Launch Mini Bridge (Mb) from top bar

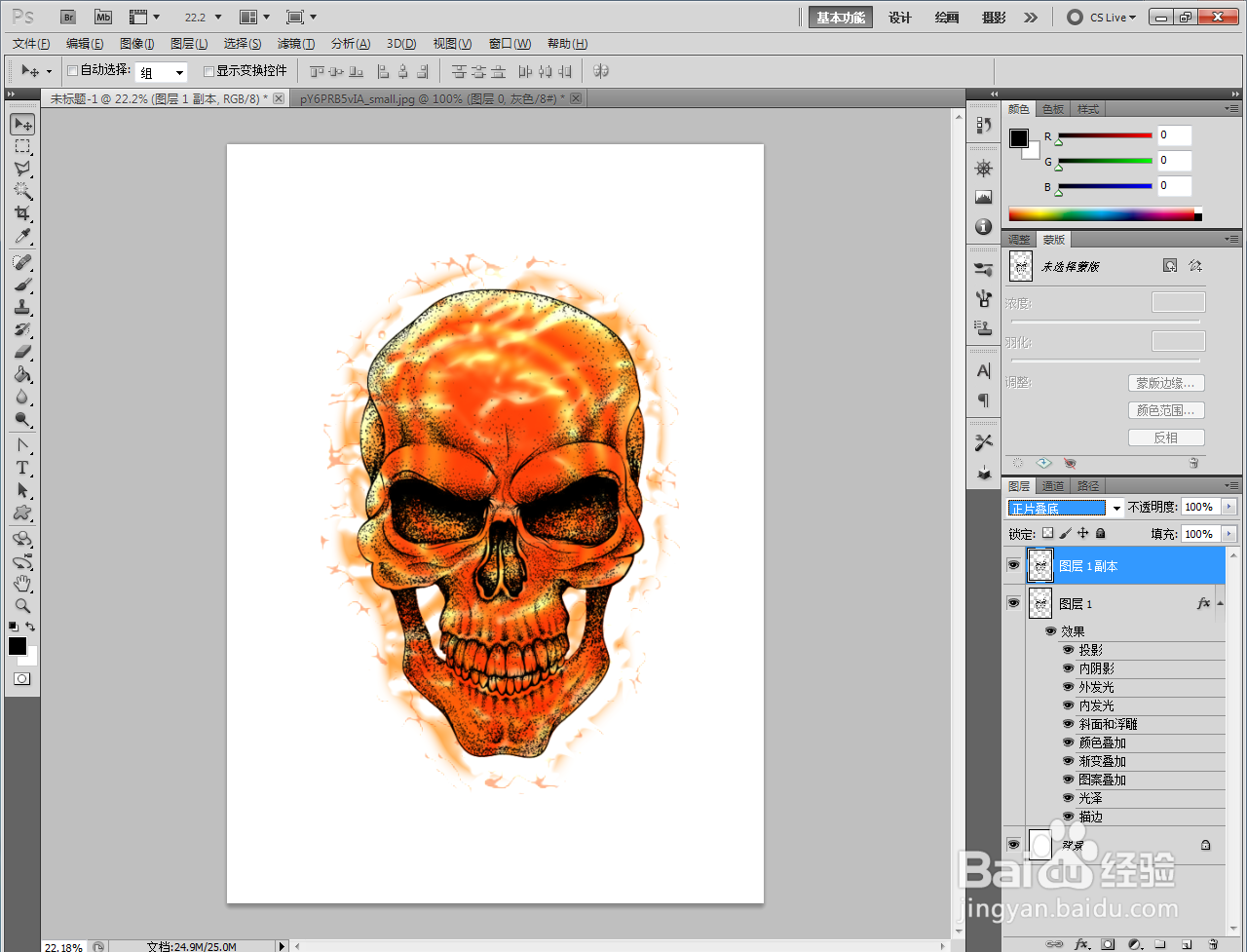[103, 17]
